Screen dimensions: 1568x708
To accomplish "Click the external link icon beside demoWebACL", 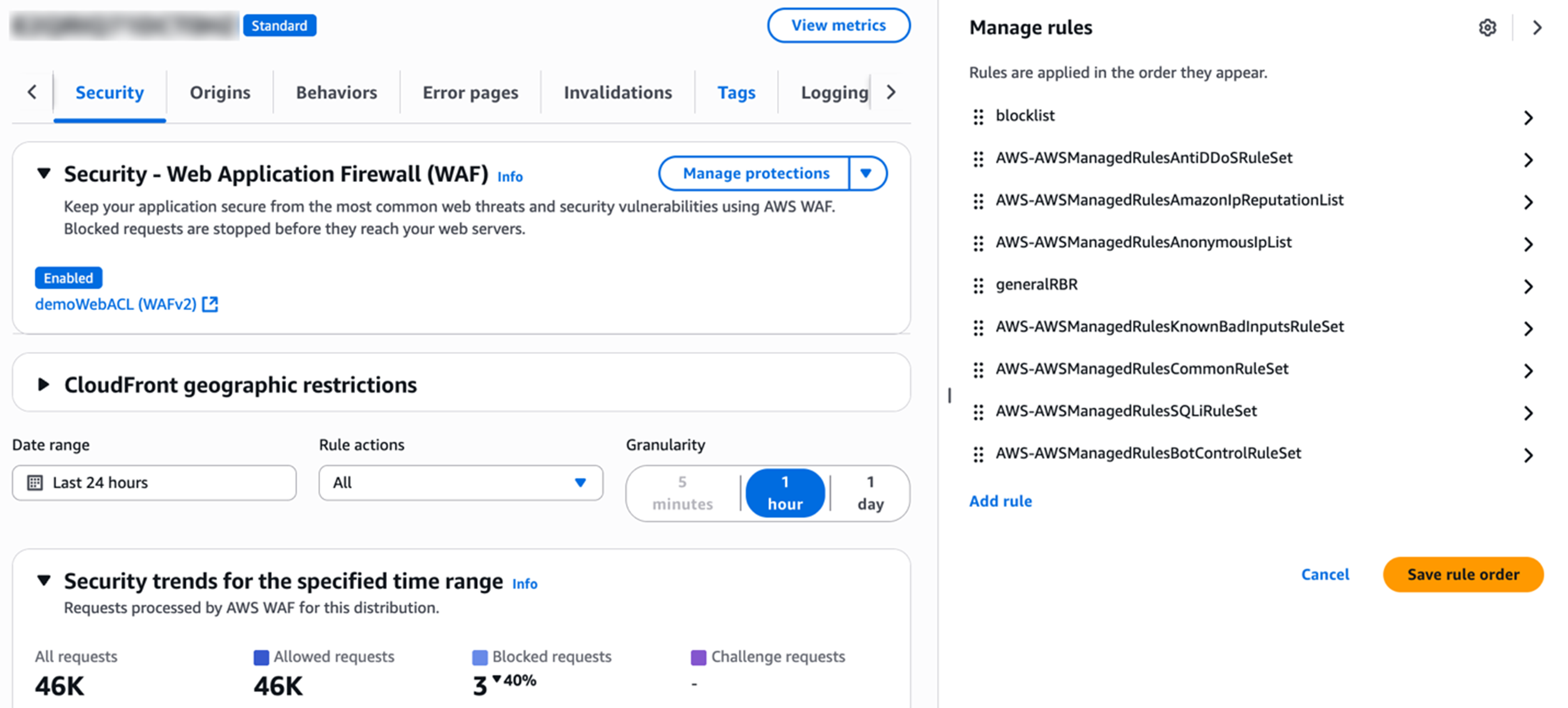I will [x=210, y=304].
